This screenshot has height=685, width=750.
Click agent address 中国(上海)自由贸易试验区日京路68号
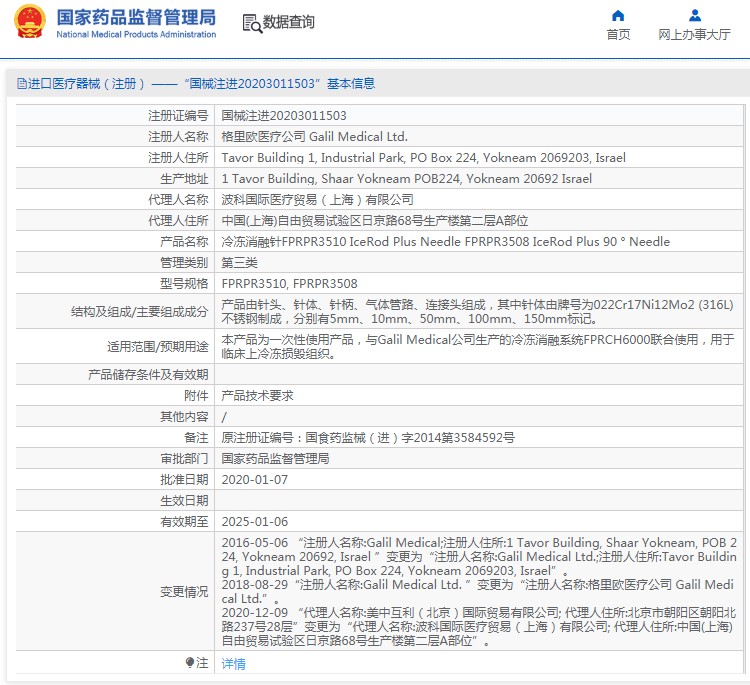(375, 221)
